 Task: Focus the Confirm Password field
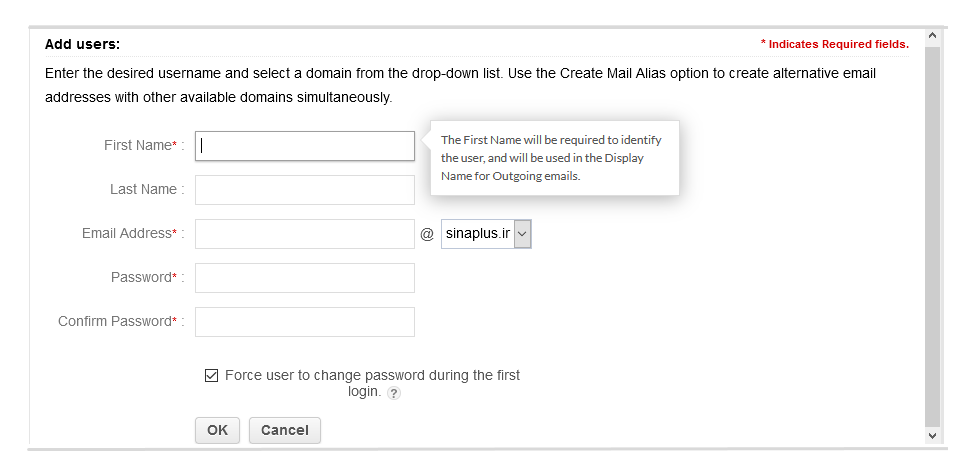pyautogui.click(x=305, y=322)
